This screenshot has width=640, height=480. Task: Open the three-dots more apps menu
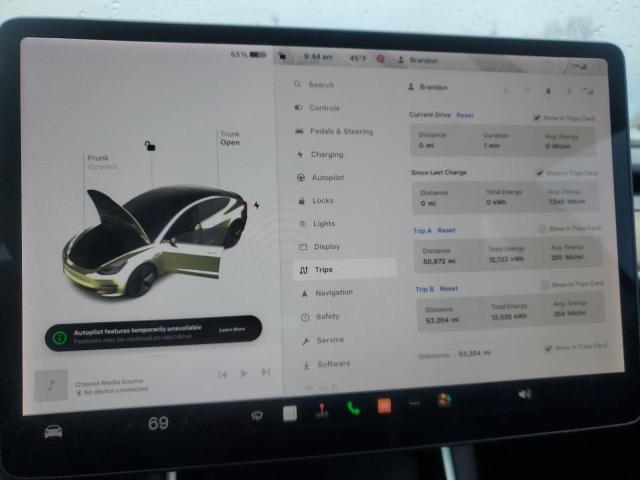(x=415, y=404)
